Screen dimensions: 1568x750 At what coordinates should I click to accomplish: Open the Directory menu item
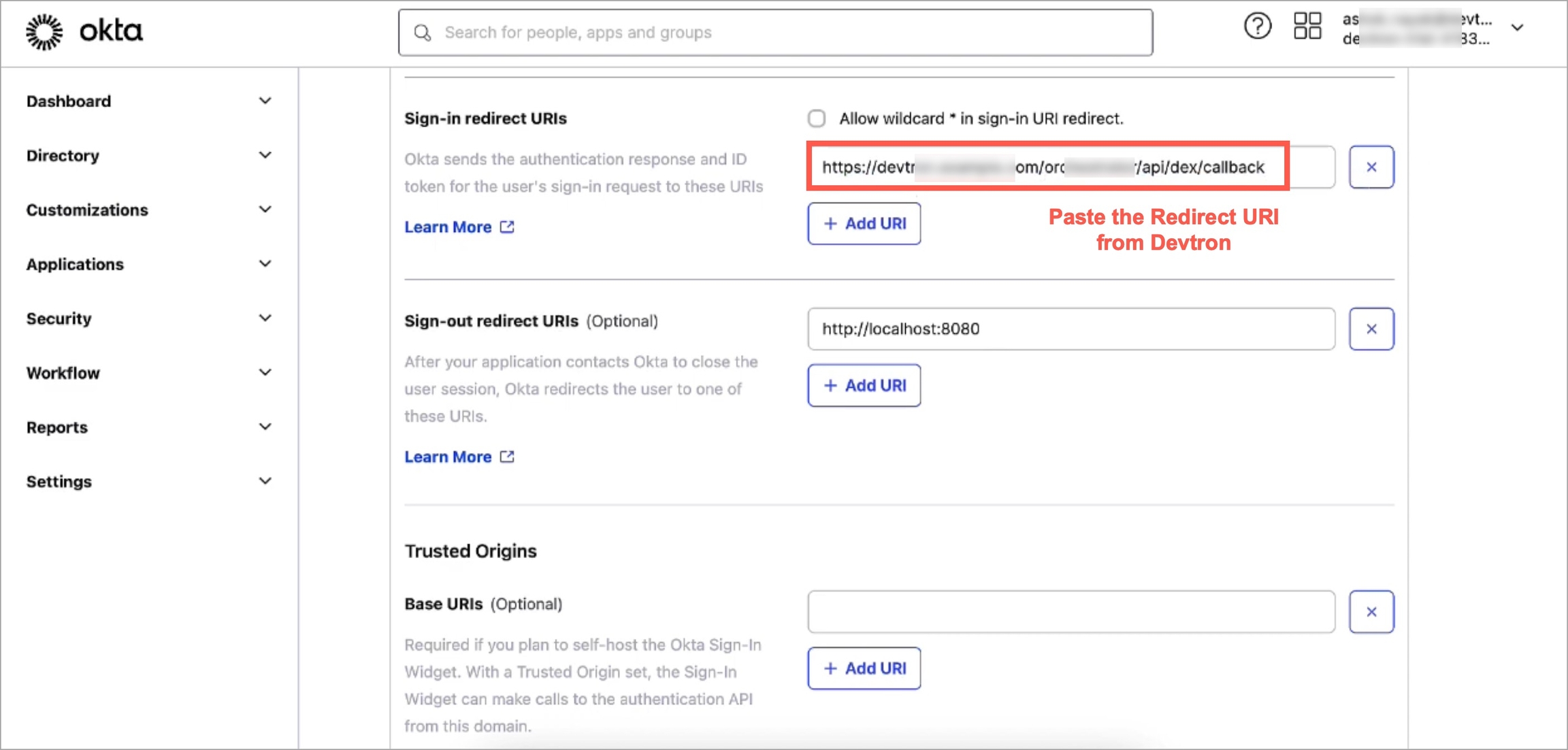pyautogui.click(x=63, y=155)
